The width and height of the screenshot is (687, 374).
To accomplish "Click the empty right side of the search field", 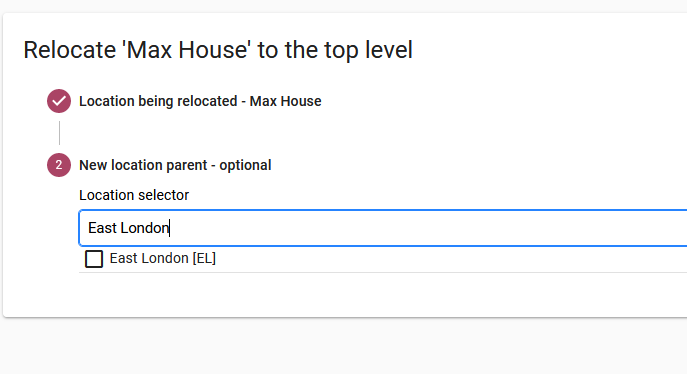I will (x=438, y=228).
